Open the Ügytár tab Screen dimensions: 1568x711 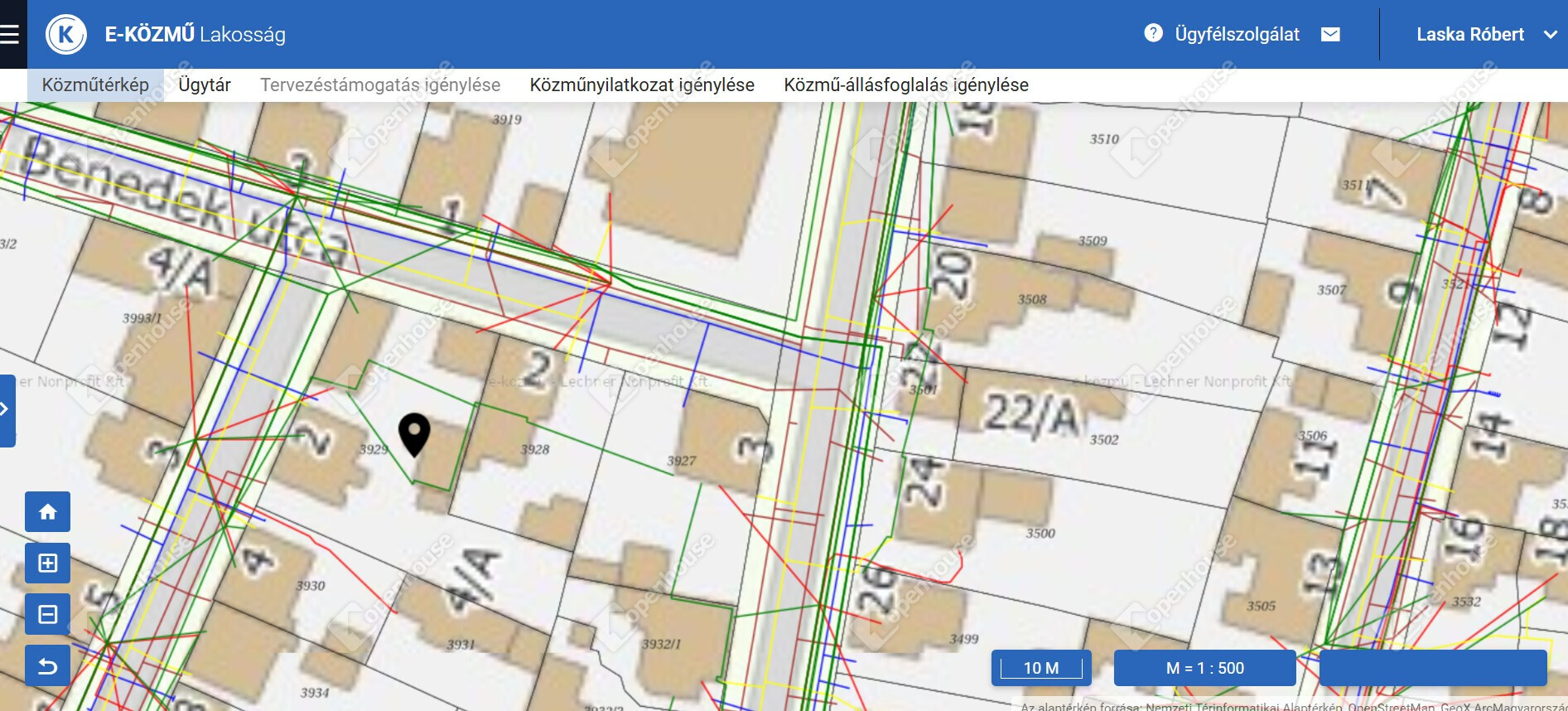pos(205,85)
